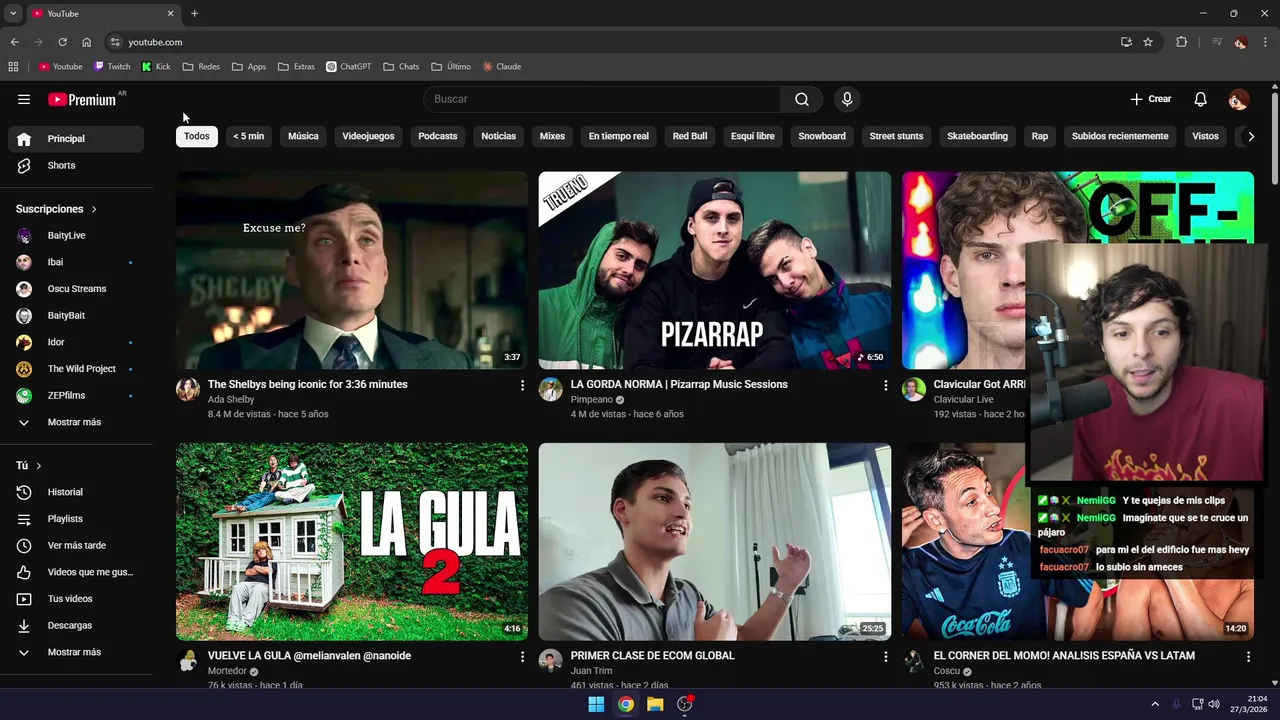Open the Chrome apps grid icon
The height and width of the screenshot is (720, 1280).
(13, 67)
